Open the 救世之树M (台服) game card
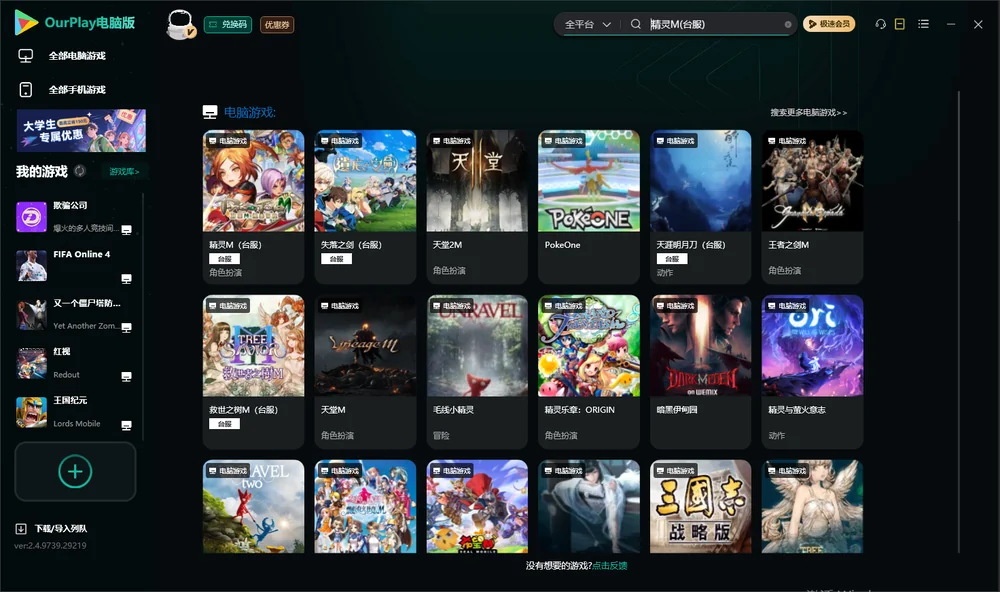Image resolution: width=1000 pixels, height=592 pixels. (x=253, y=372)
